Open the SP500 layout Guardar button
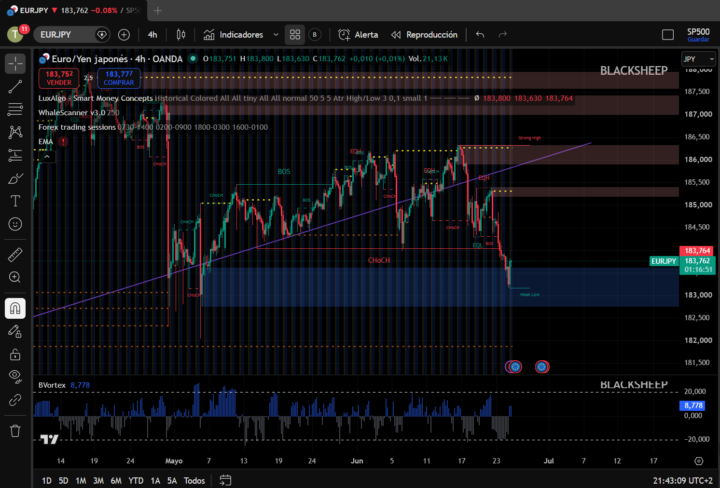 tap(698, 35)
